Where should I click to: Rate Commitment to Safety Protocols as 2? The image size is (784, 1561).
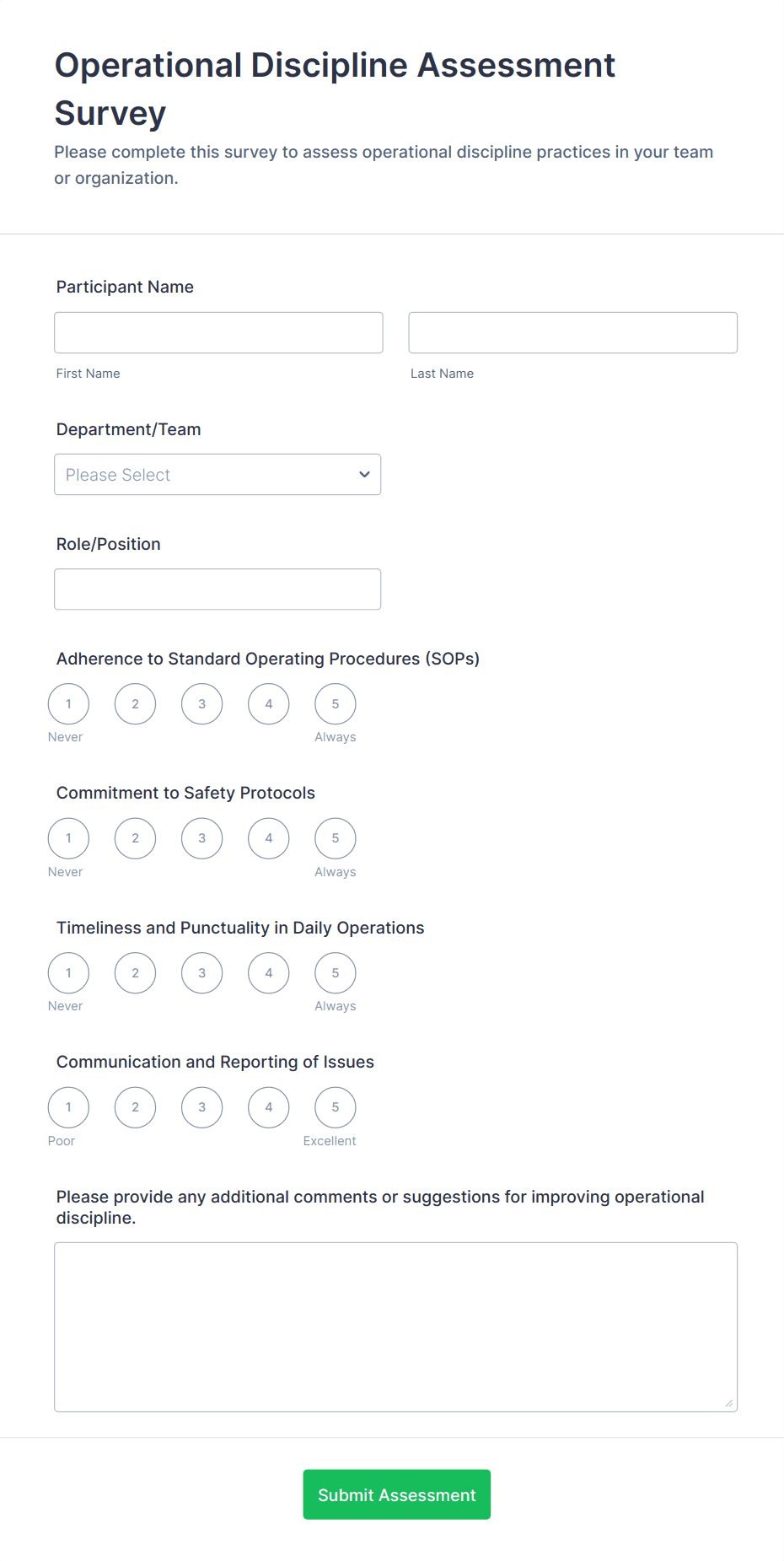tap(135, 837)
